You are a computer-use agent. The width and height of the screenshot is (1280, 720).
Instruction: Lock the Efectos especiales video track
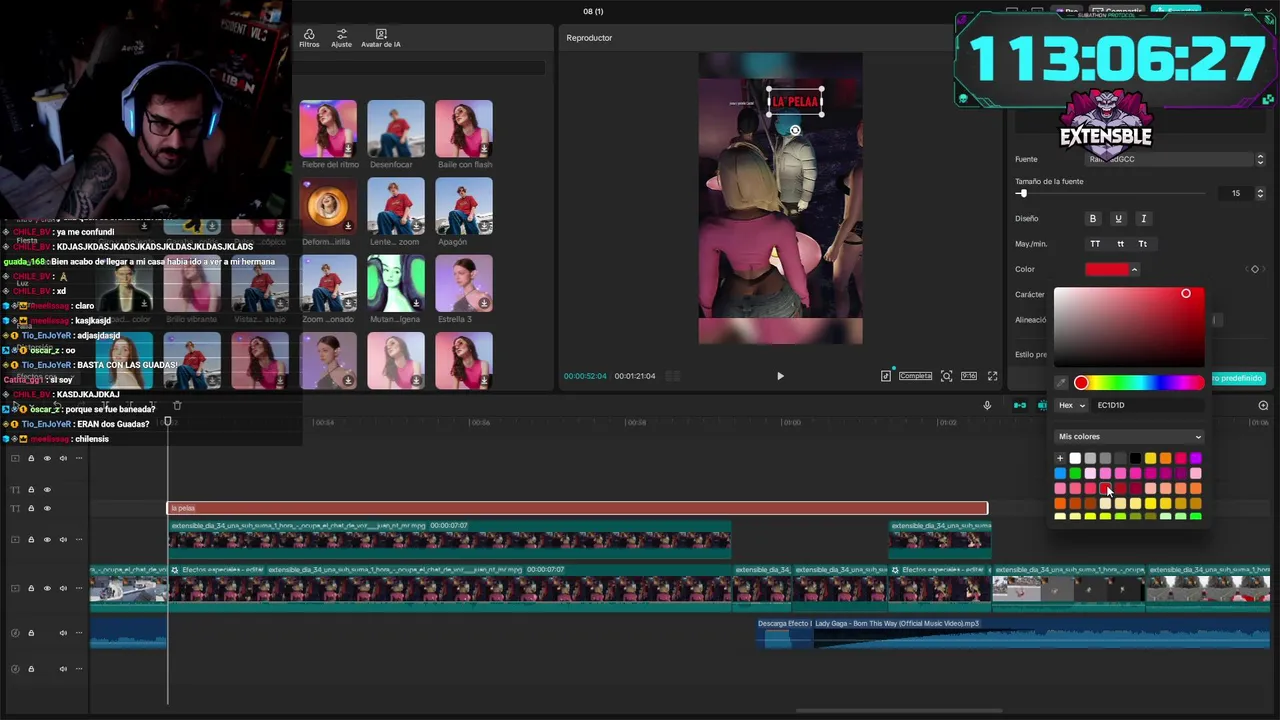tap(31, 588)
